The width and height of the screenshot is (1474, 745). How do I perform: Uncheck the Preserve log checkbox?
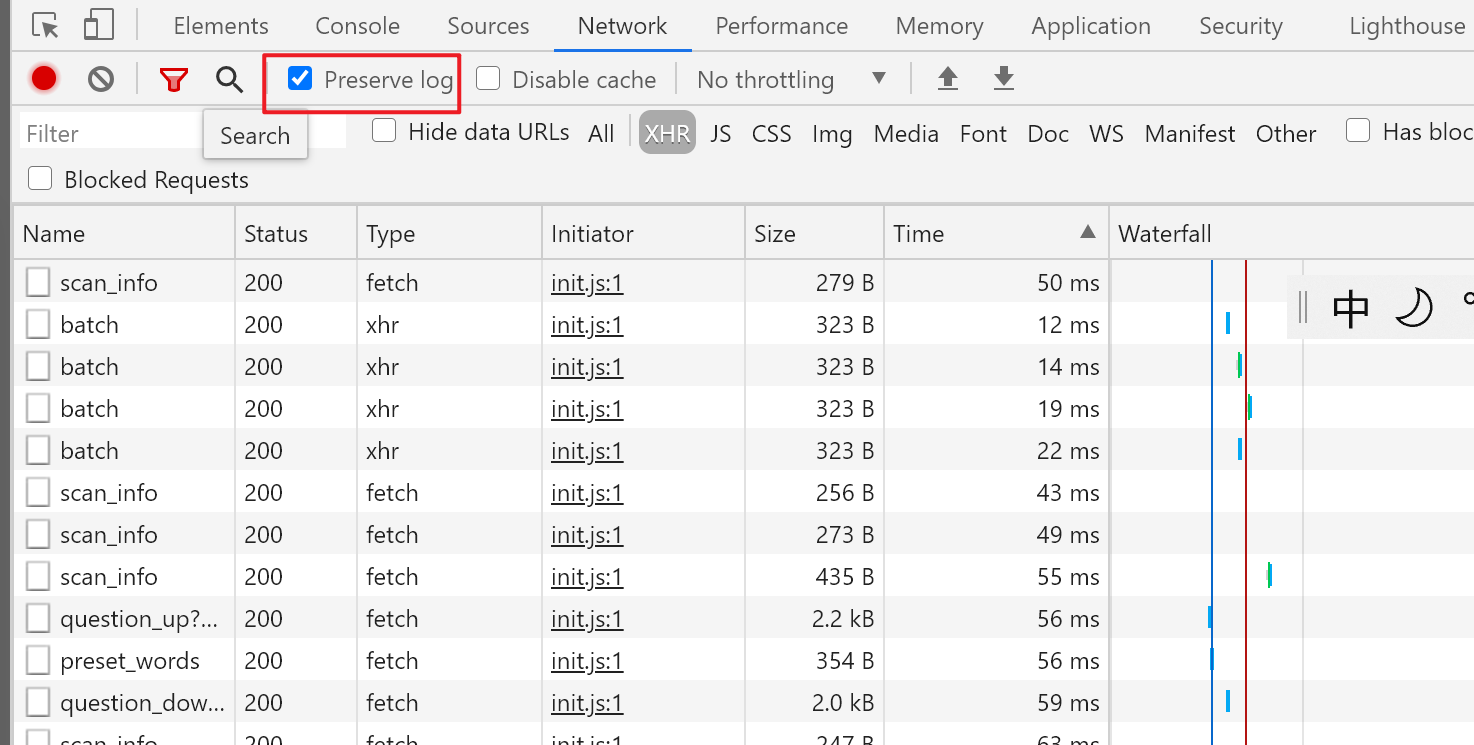300,79
